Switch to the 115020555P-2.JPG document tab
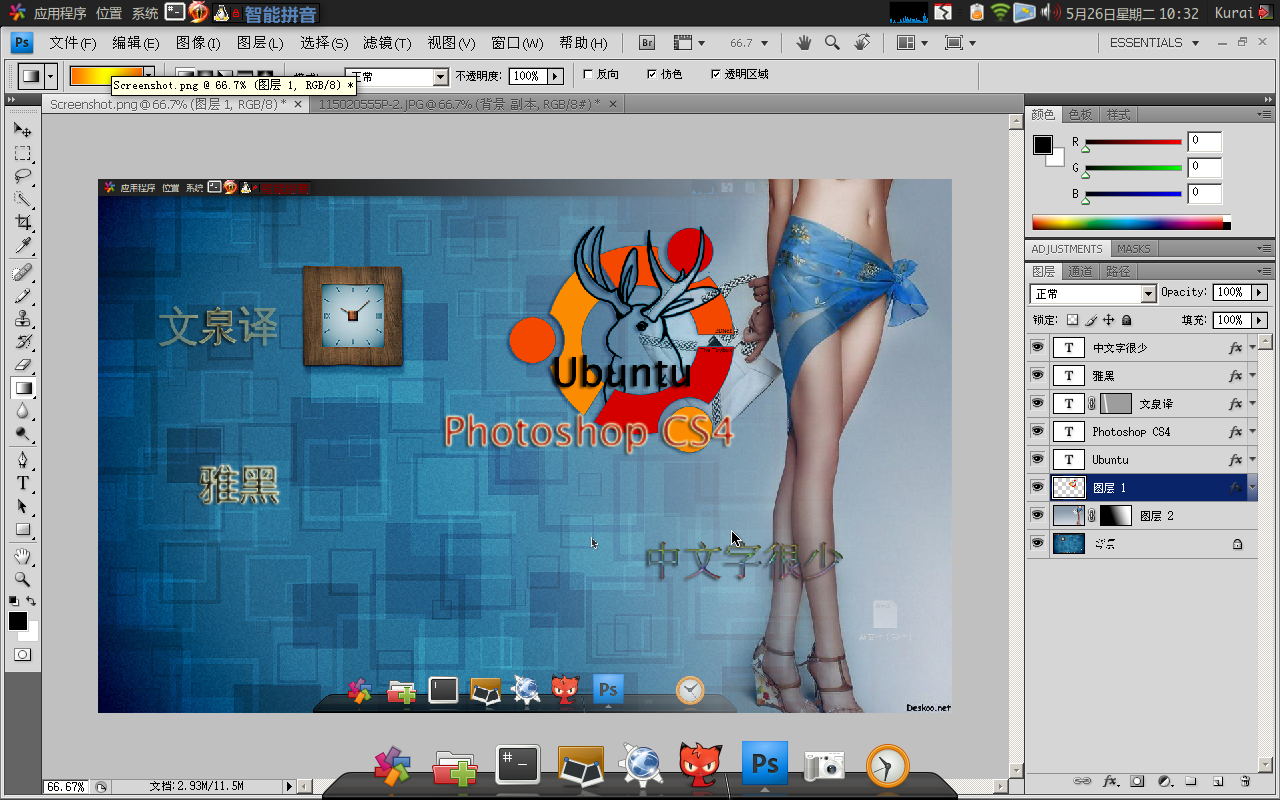This screenshot has height=800, width=1280. pos(459,104)
